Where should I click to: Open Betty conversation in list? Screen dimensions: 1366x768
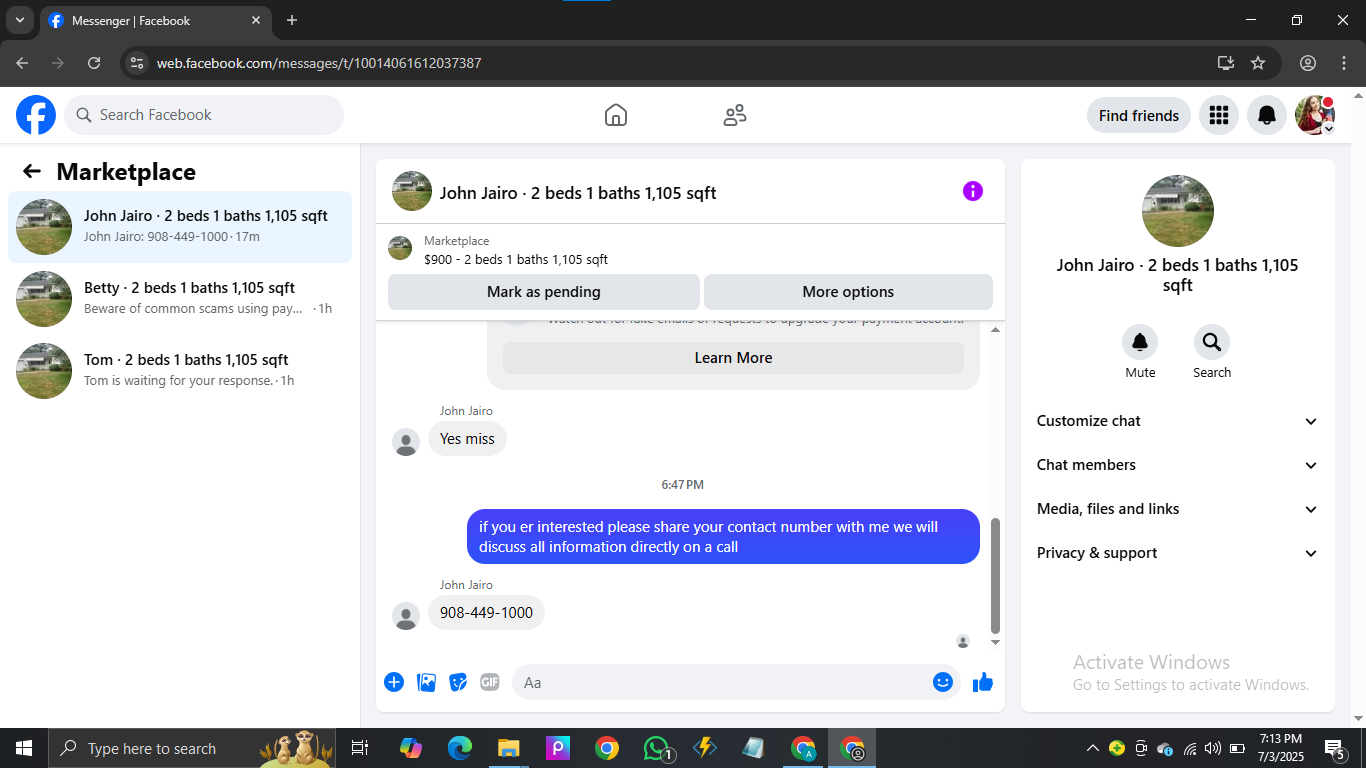click(180, 299)
